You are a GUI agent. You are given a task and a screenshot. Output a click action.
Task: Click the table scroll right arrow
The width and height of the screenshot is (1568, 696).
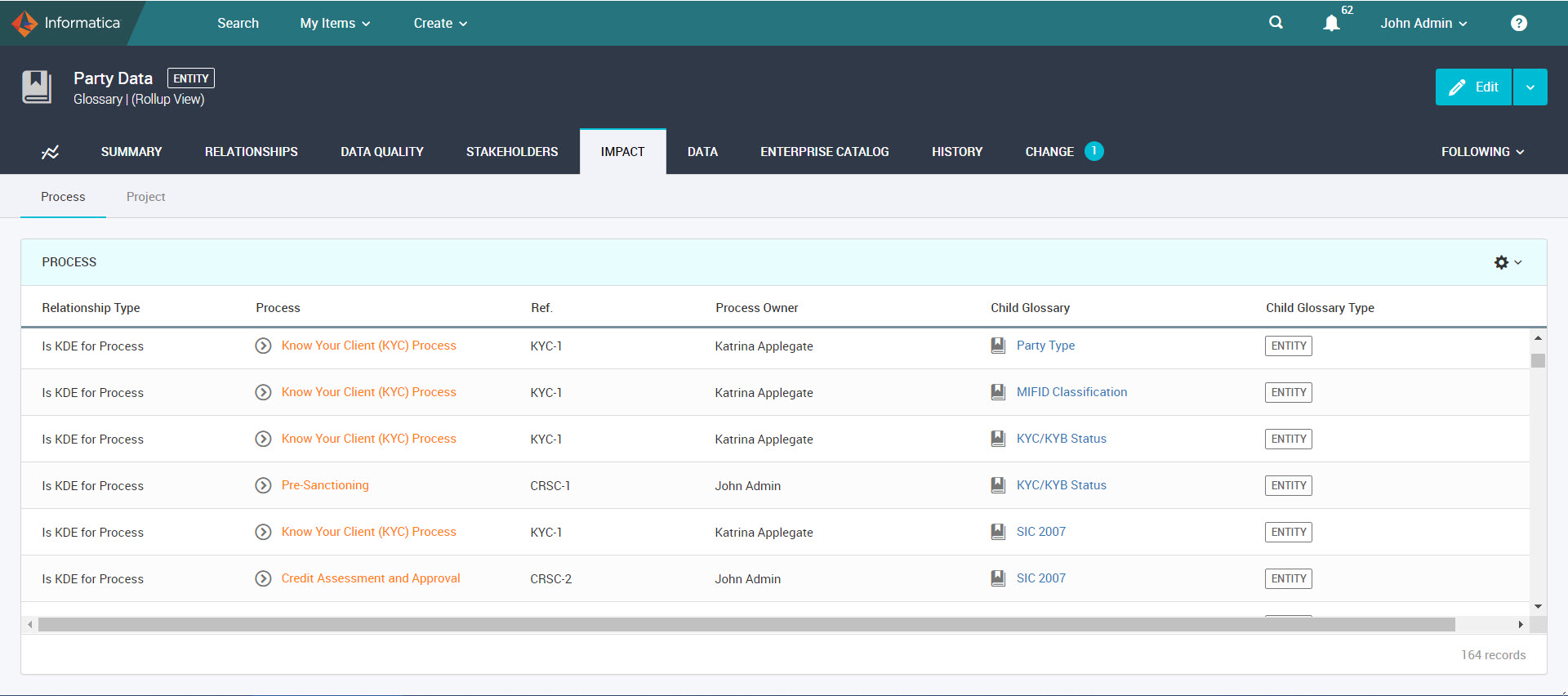tap(1520, 625)
